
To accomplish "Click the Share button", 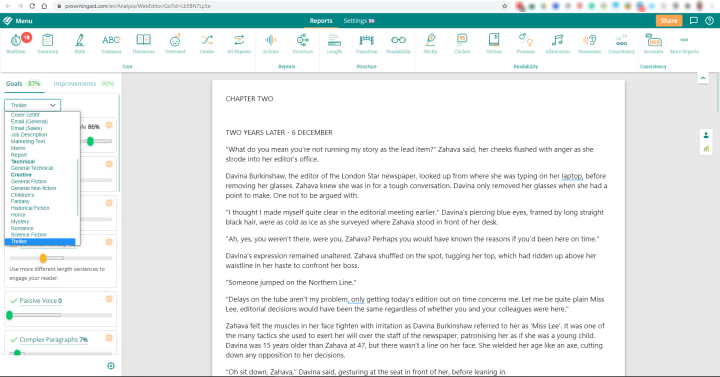I will click(x=669, y=21).
